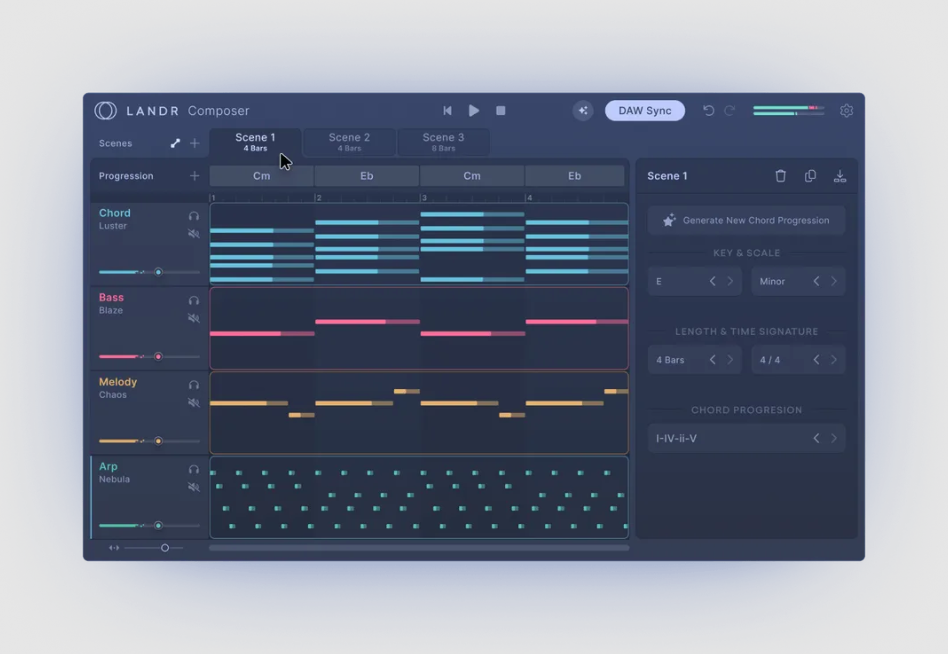This screenshot has height=654, width=948.
Task: Duplicate Scene 1 using copy icon
Action: pos(810,176)
